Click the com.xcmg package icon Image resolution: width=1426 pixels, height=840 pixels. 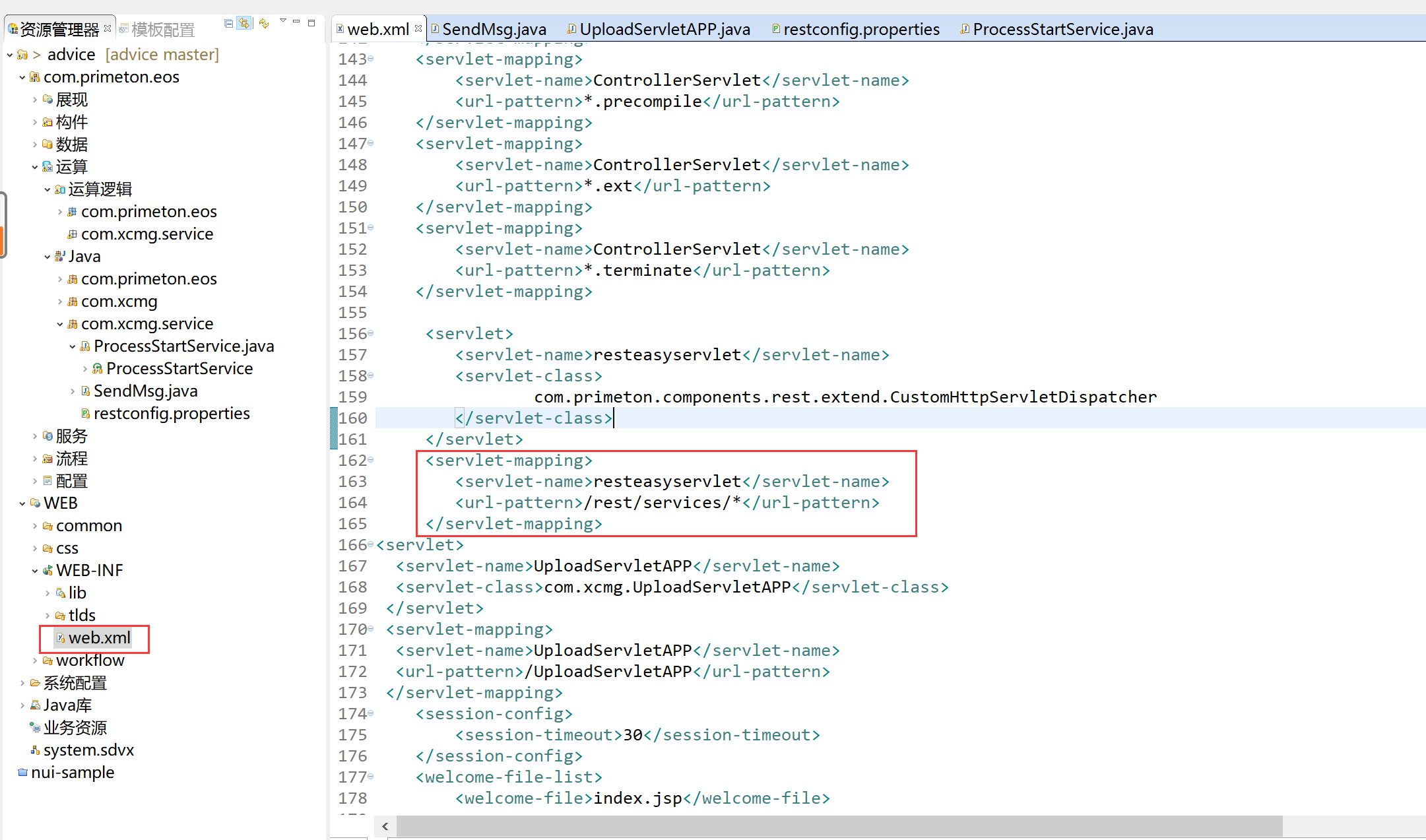(73, 302)
